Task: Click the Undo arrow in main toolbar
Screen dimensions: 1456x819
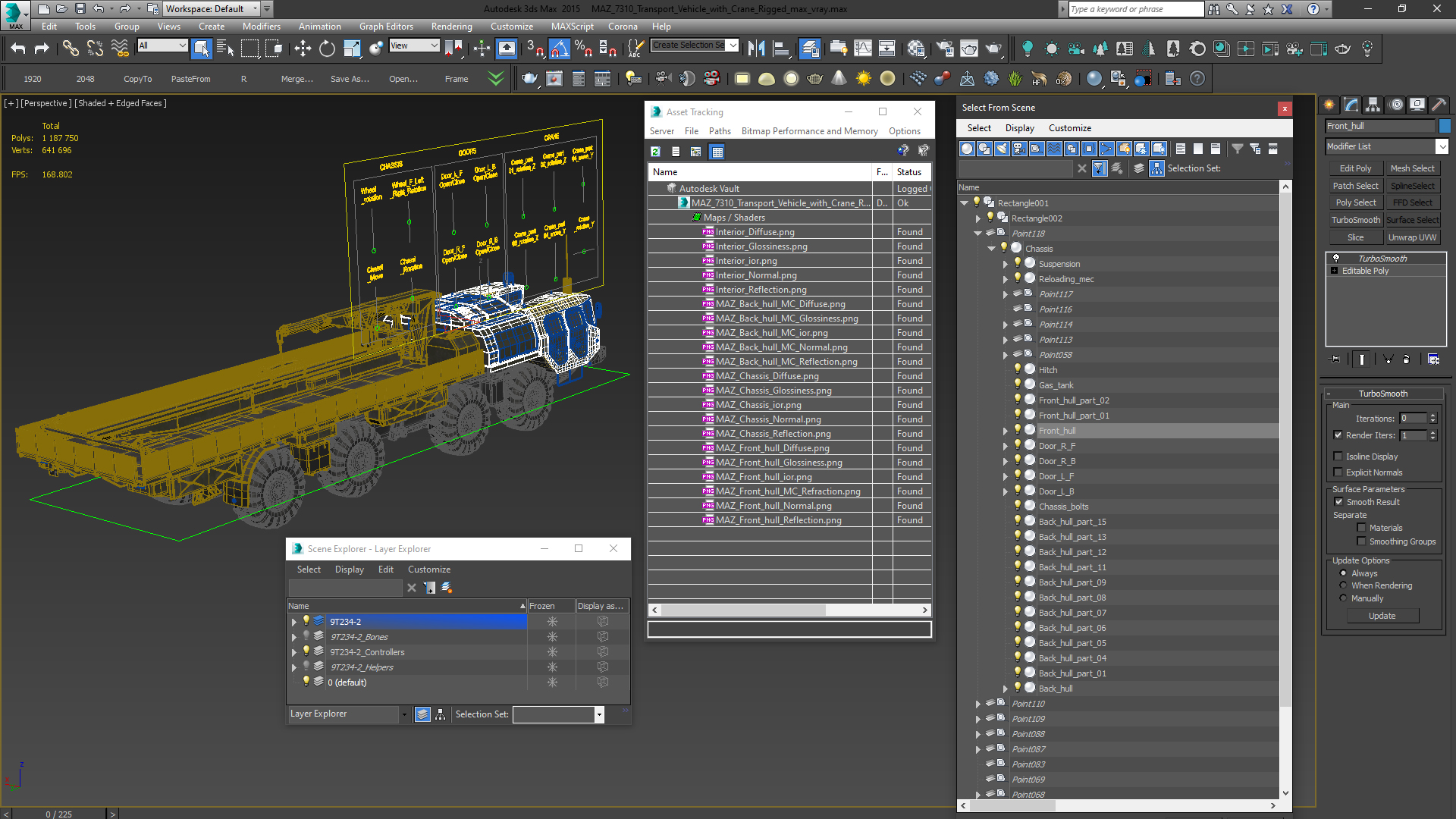Action: (17, 49)
